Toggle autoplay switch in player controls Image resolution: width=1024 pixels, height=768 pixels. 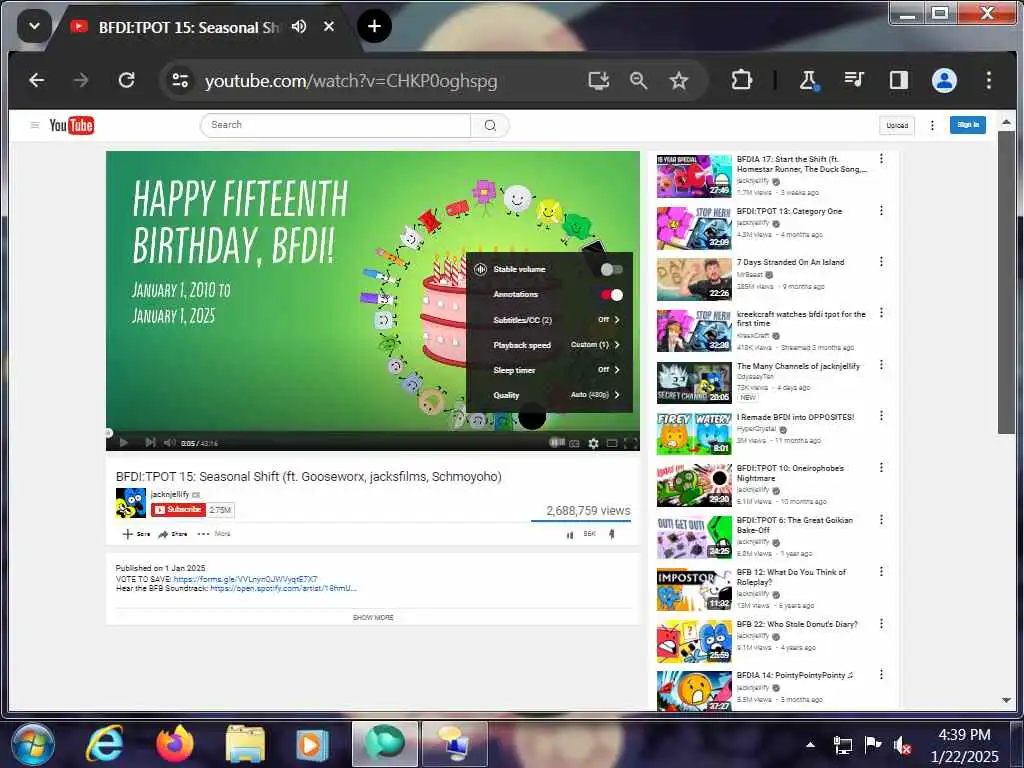556,442
